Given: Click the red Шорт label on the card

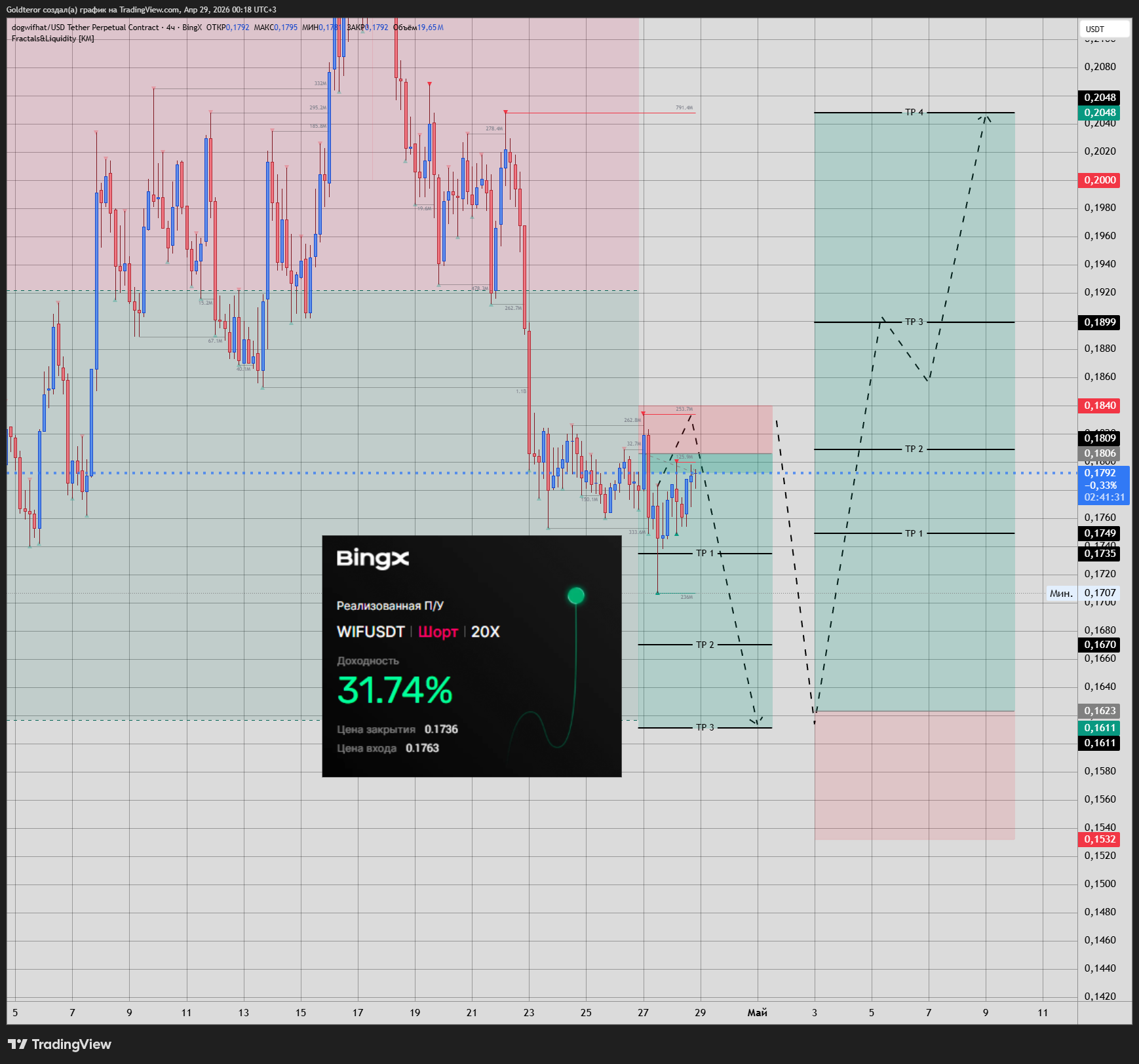Looking at the screenshot, I should pos(438,632).
